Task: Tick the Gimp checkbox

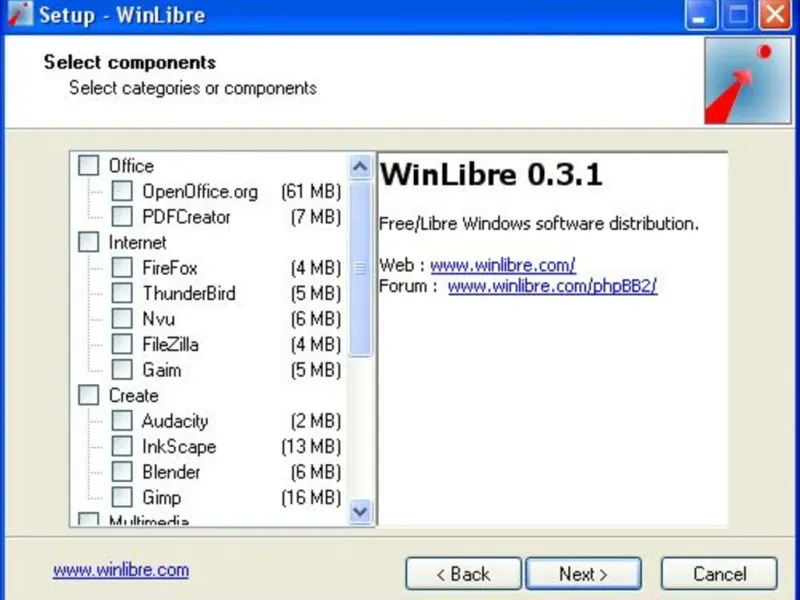Action: tap(122, 497)
